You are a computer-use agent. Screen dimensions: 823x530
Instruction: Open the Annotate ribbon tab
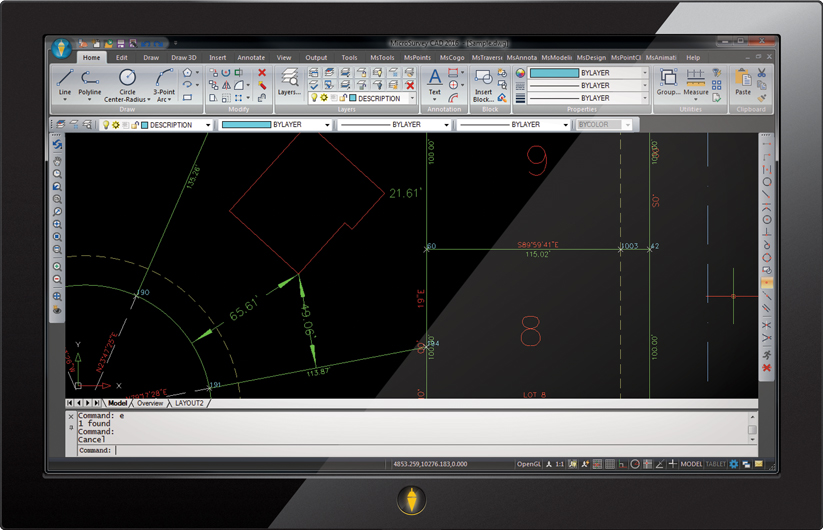click(251, 58)
